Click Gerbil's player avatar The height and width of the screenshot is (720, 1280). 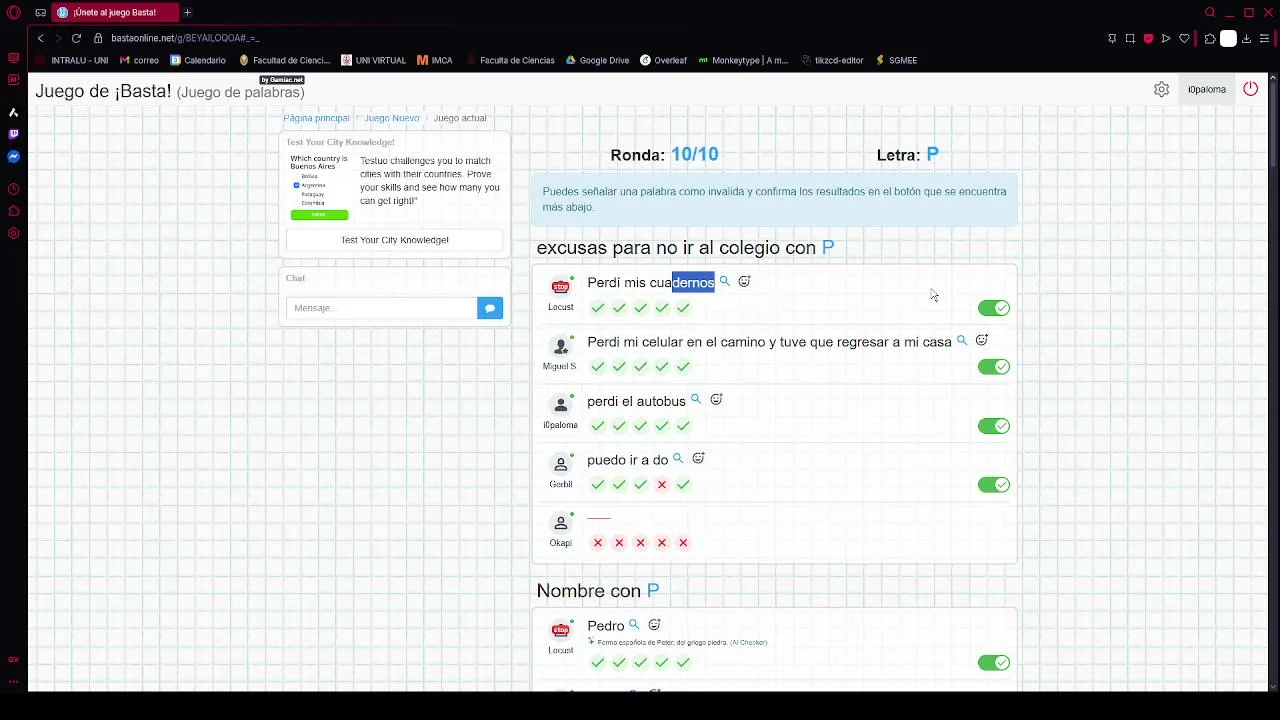561,464
